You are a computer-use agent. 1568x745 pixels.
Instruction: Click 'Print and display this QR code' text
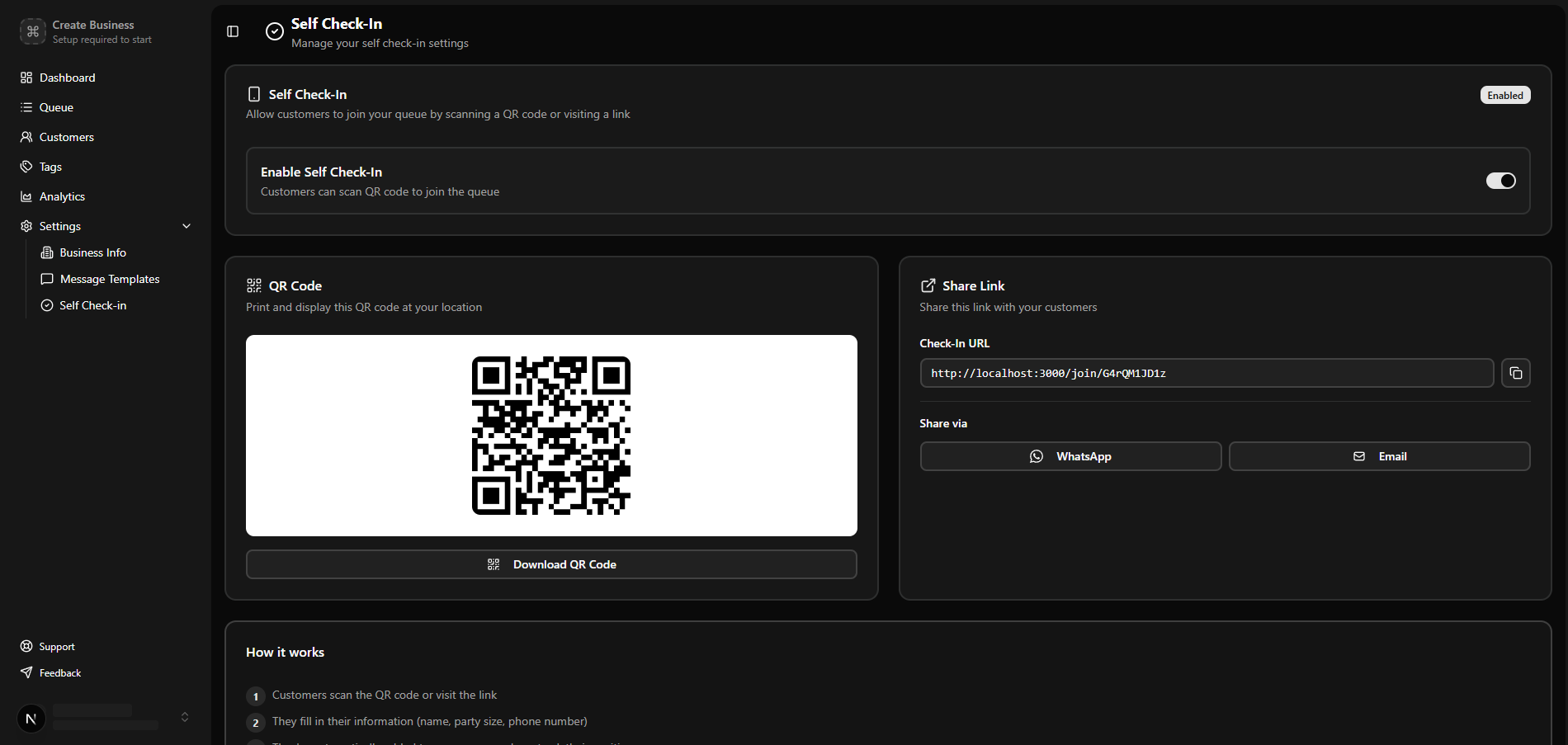(364, 307)
